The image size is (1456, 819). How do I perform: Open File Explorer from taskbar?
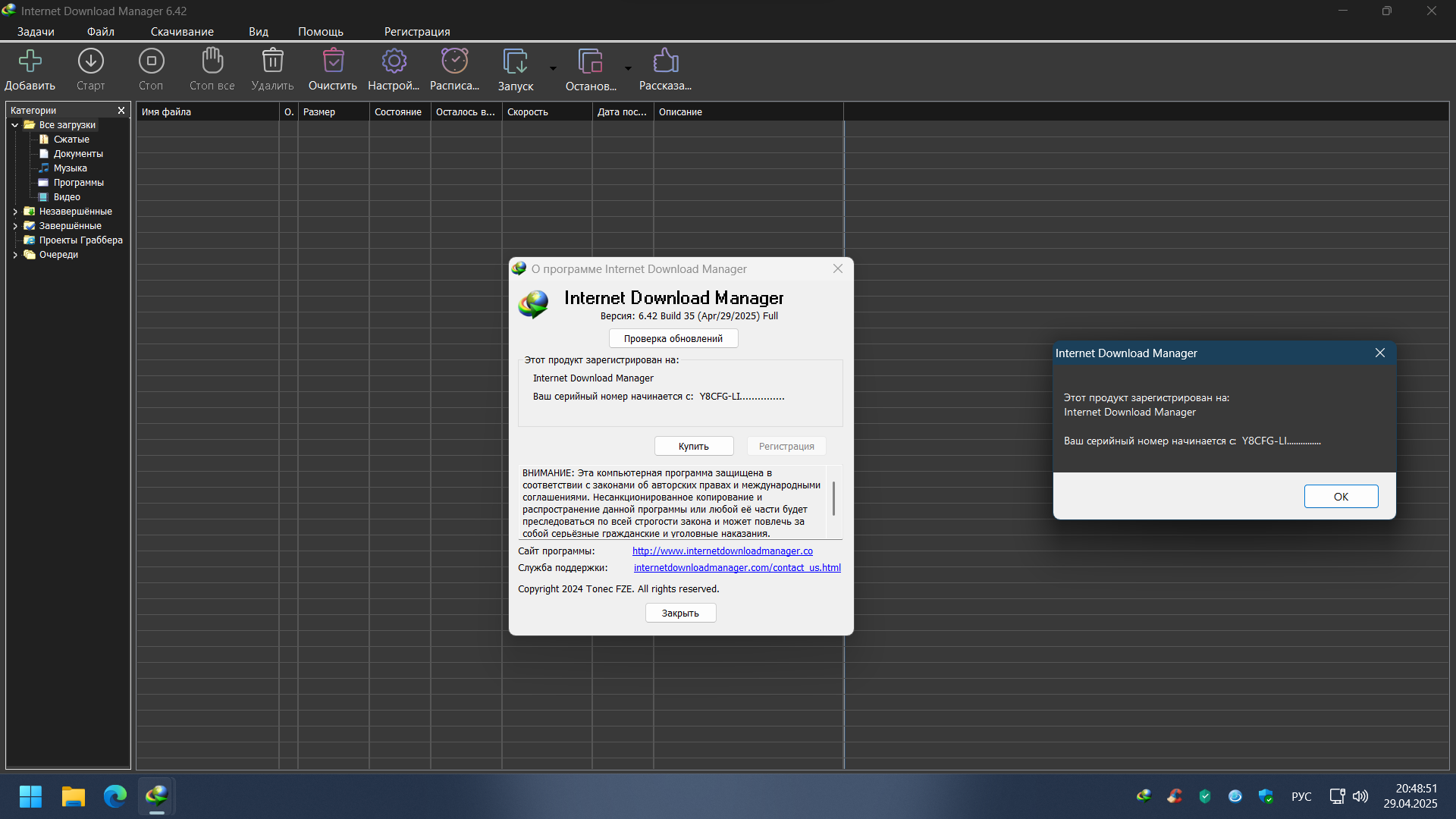tap(73, 796)
